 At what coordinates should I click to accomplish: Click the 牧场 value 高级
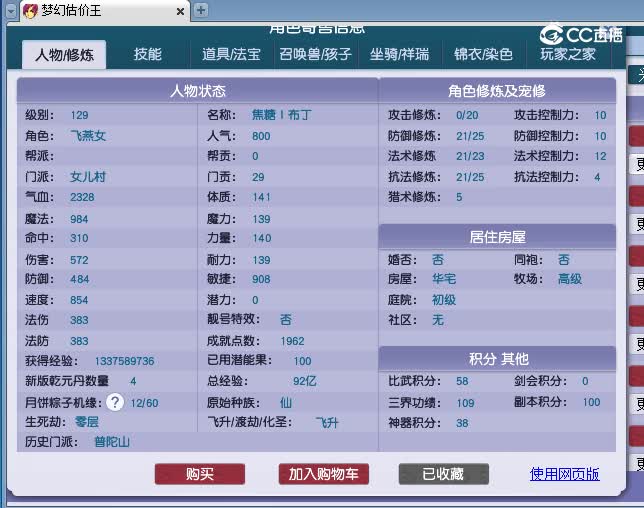570,279
